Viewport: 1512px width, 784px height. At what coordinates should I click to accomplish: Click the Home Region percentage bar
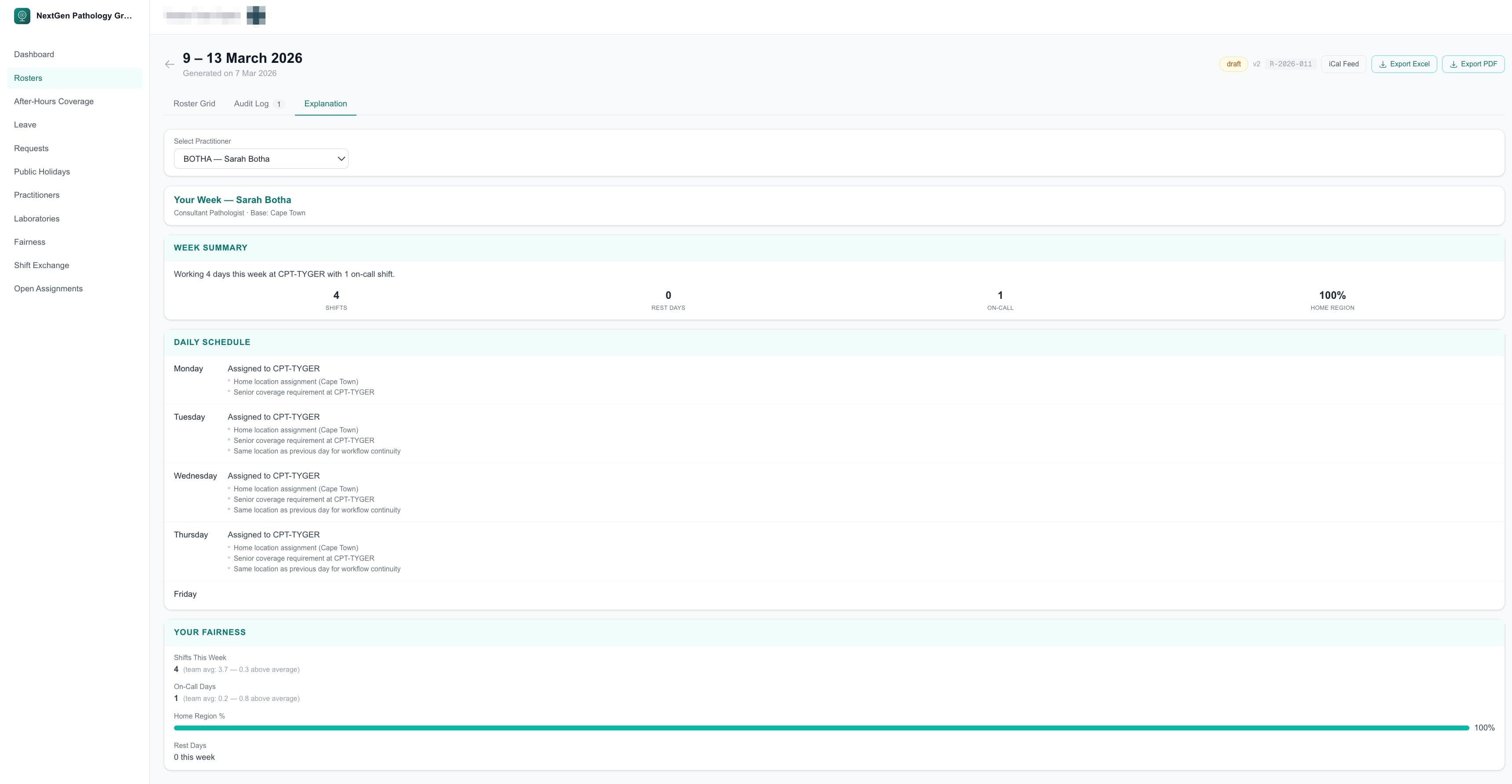[822, 727]
